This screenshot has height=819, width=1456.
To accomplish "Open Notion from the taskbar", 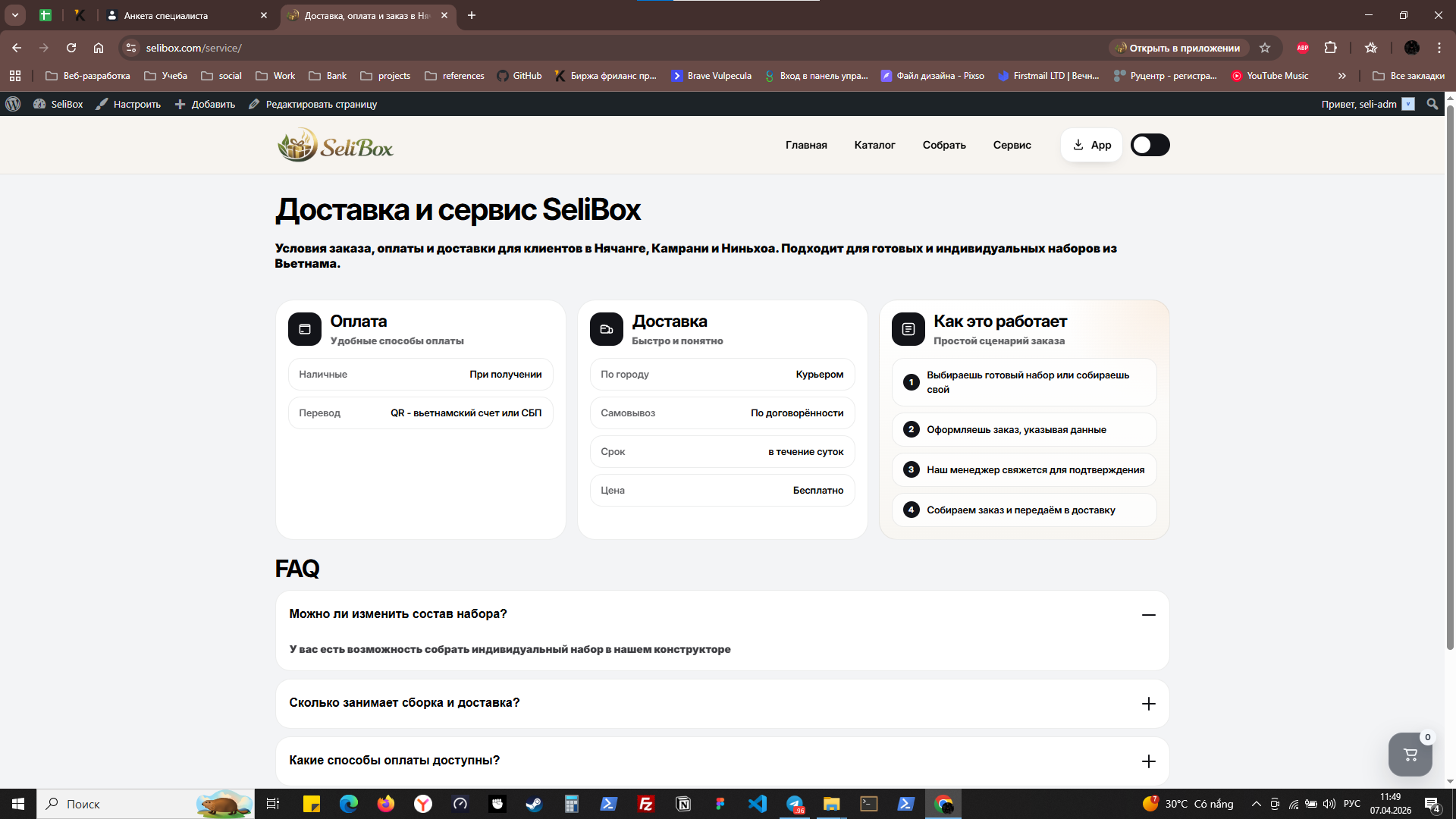I will click(683, 804).
